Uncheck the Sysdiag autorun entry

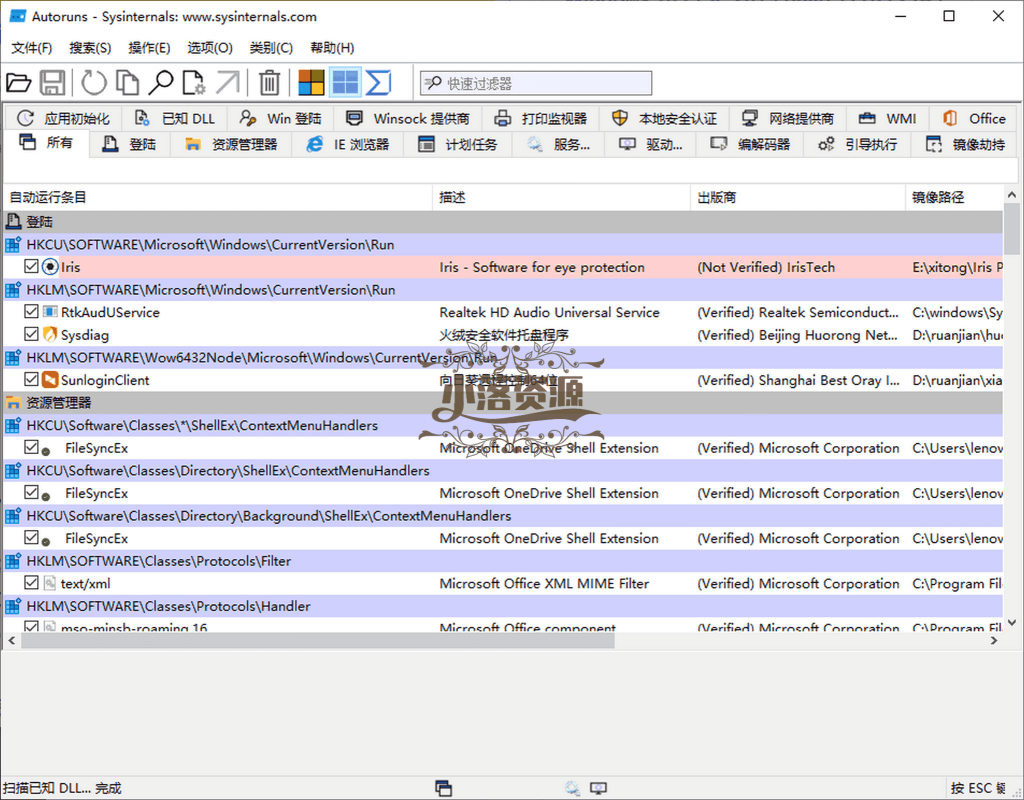(31, 334)
